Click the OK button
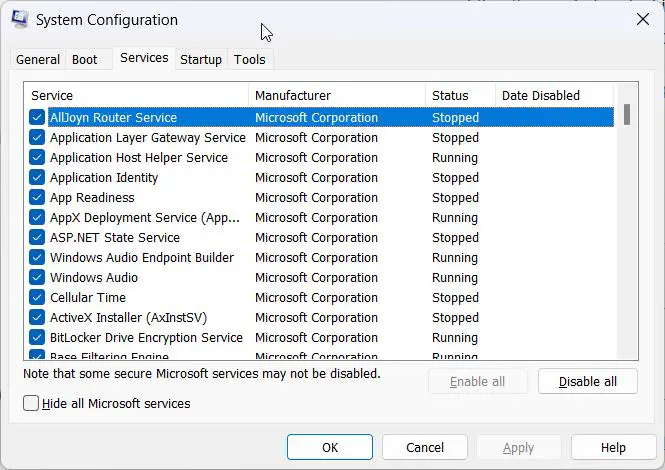The image size is (665, 470). point(330,447)
